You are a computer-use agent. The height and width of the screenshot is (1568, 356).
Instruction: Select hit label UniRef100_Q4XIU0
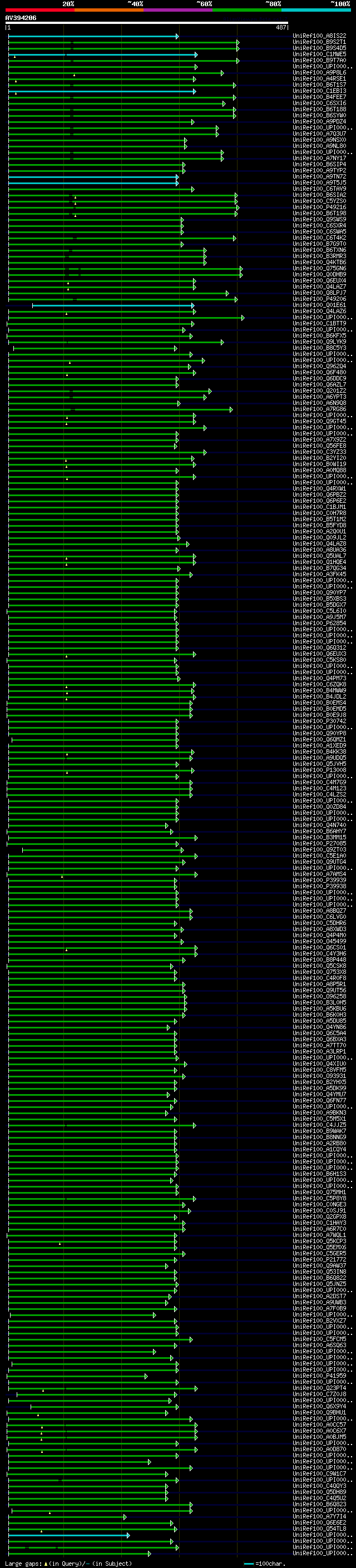pos(319,1064)
